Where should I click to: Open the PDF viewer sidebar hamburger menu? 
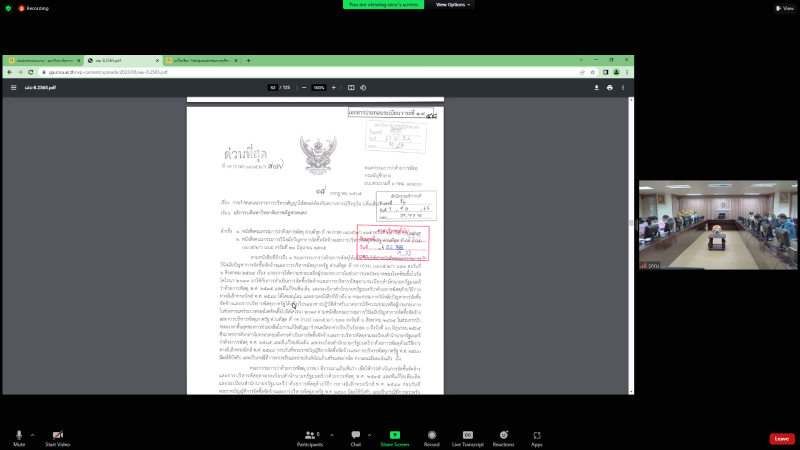(x=13, y=87)
